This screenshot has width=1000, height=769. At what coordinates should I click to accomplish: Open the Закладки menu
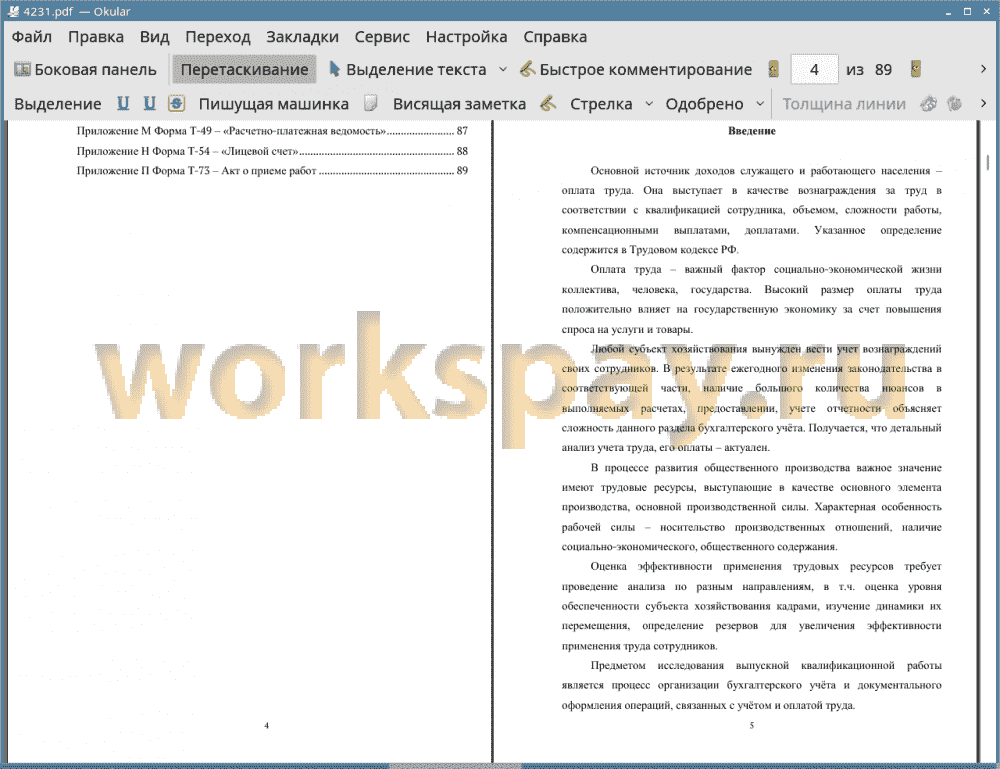302,37
